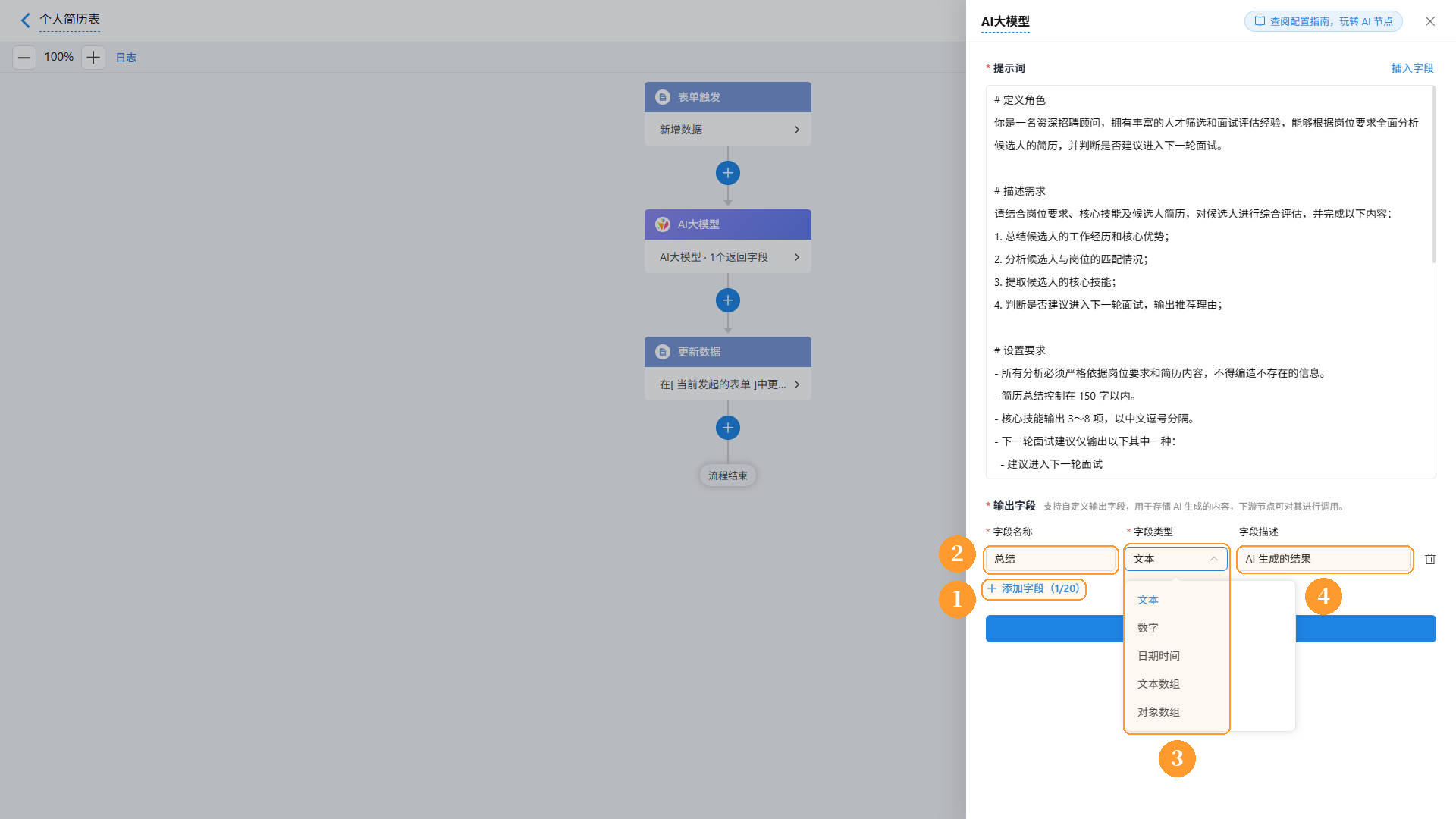Click the 表单触发 node icon

(663, 97)
